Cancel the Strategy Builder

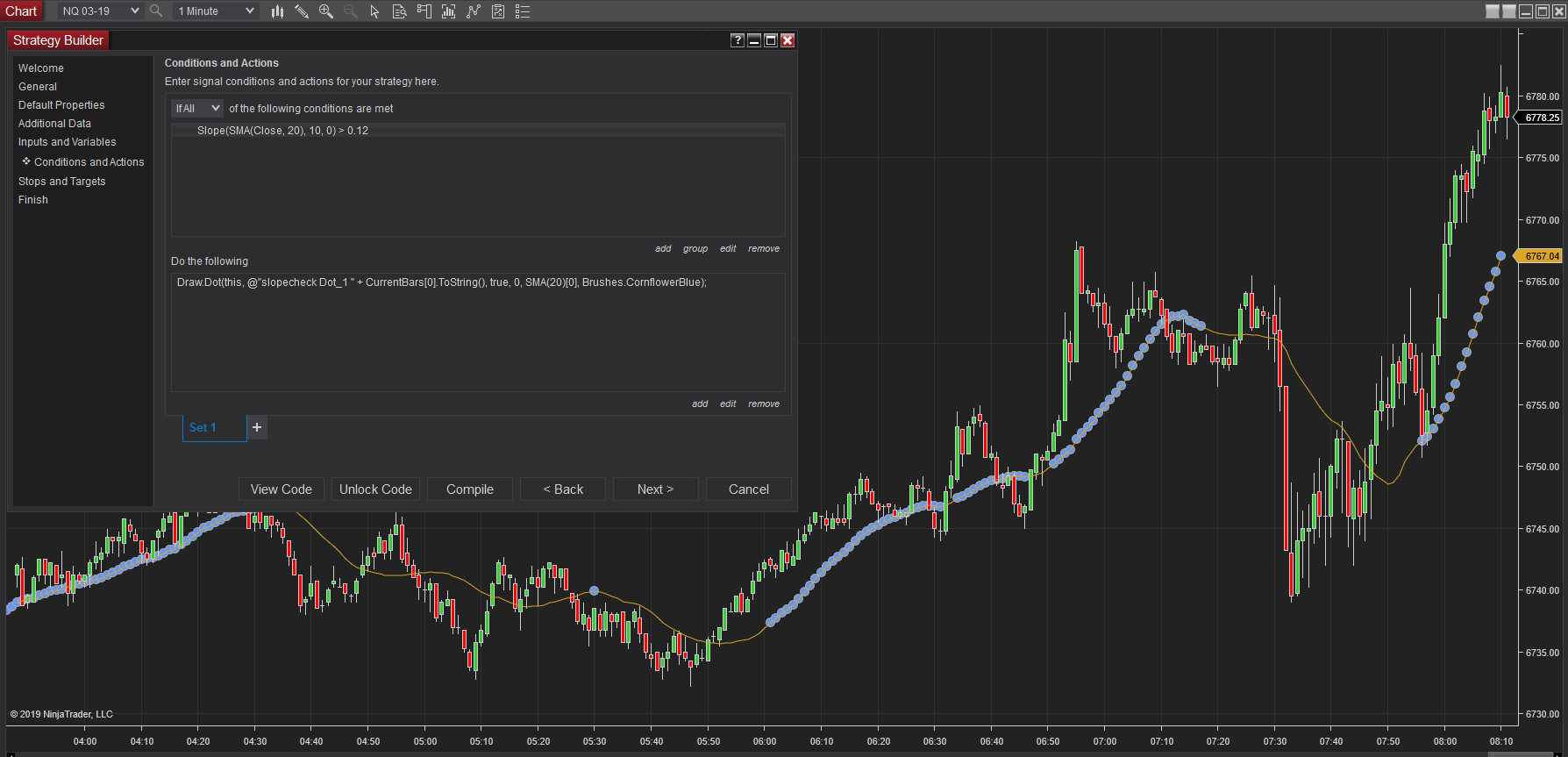[749, 489]
